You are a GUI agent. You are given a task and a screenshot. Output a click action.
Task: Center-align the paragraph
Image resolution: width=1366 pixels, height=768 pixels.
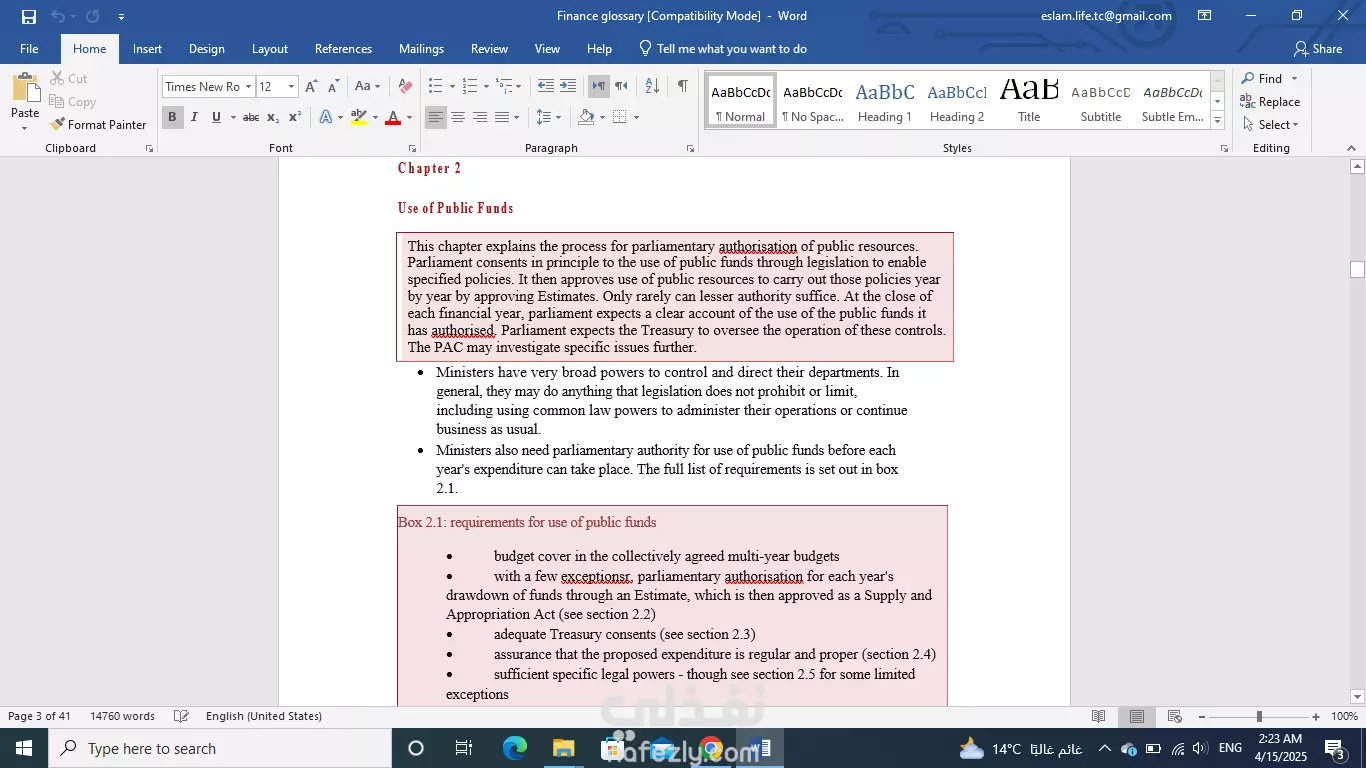(x=458, y=118)
